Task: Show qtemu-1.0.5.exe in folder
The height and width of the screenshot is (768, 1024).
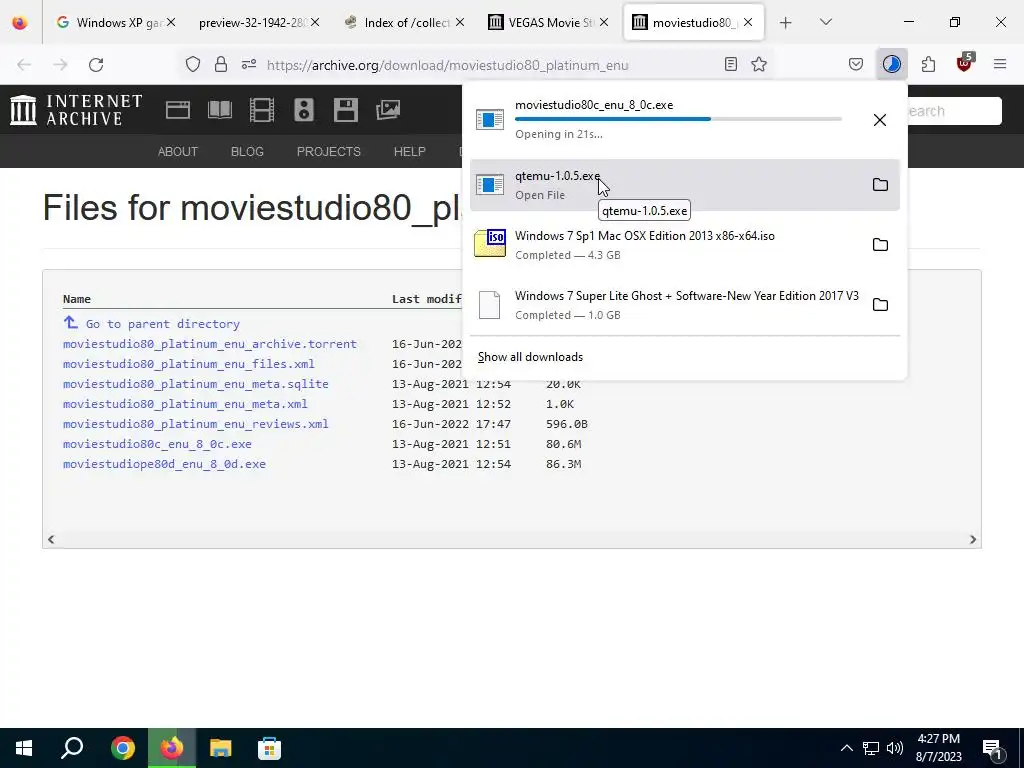Action: click(880, 185)
